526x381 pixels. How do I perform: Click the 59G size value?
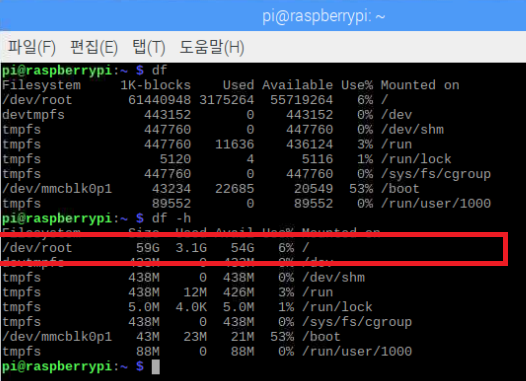[148, 248]
